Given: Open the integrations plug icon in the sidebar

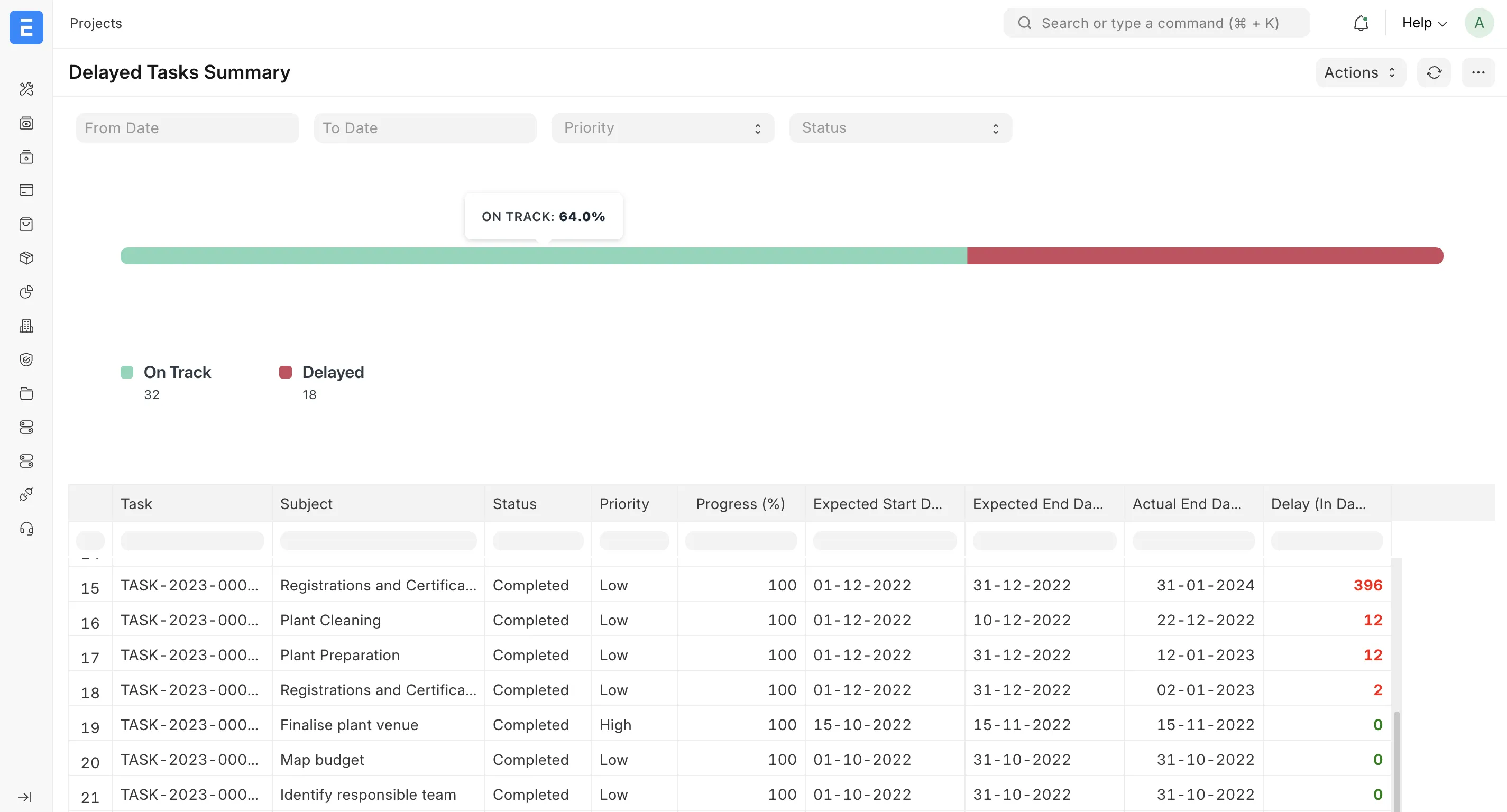Looking at the screenshot, I should [26, 494].
